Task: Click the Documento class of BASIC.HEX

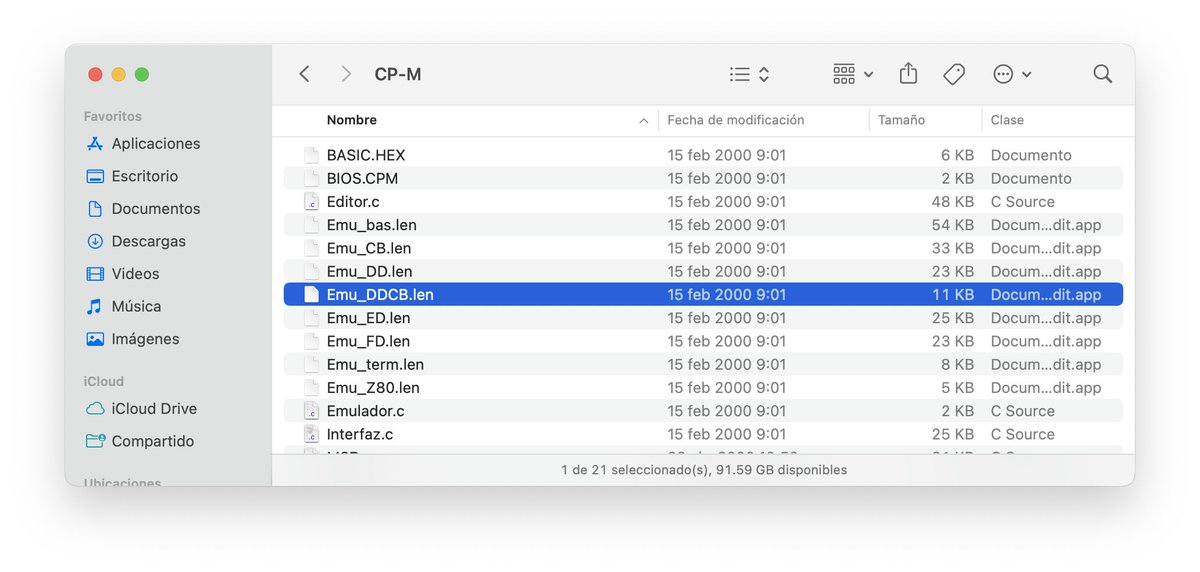Action: click(x=1031, y=155)
